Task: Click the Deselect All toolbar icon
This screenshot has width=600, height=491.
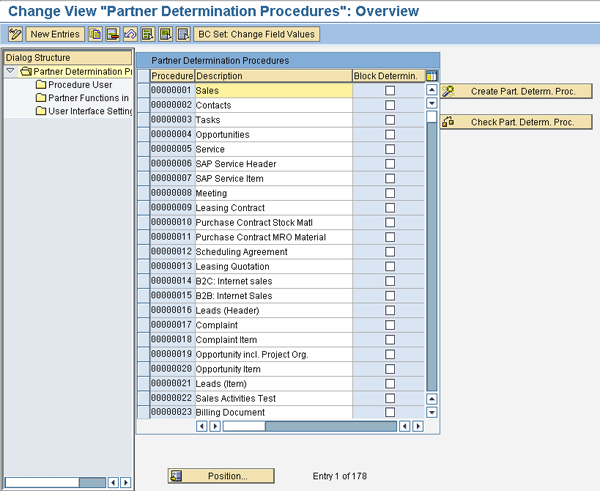Action: coord(182,34)
